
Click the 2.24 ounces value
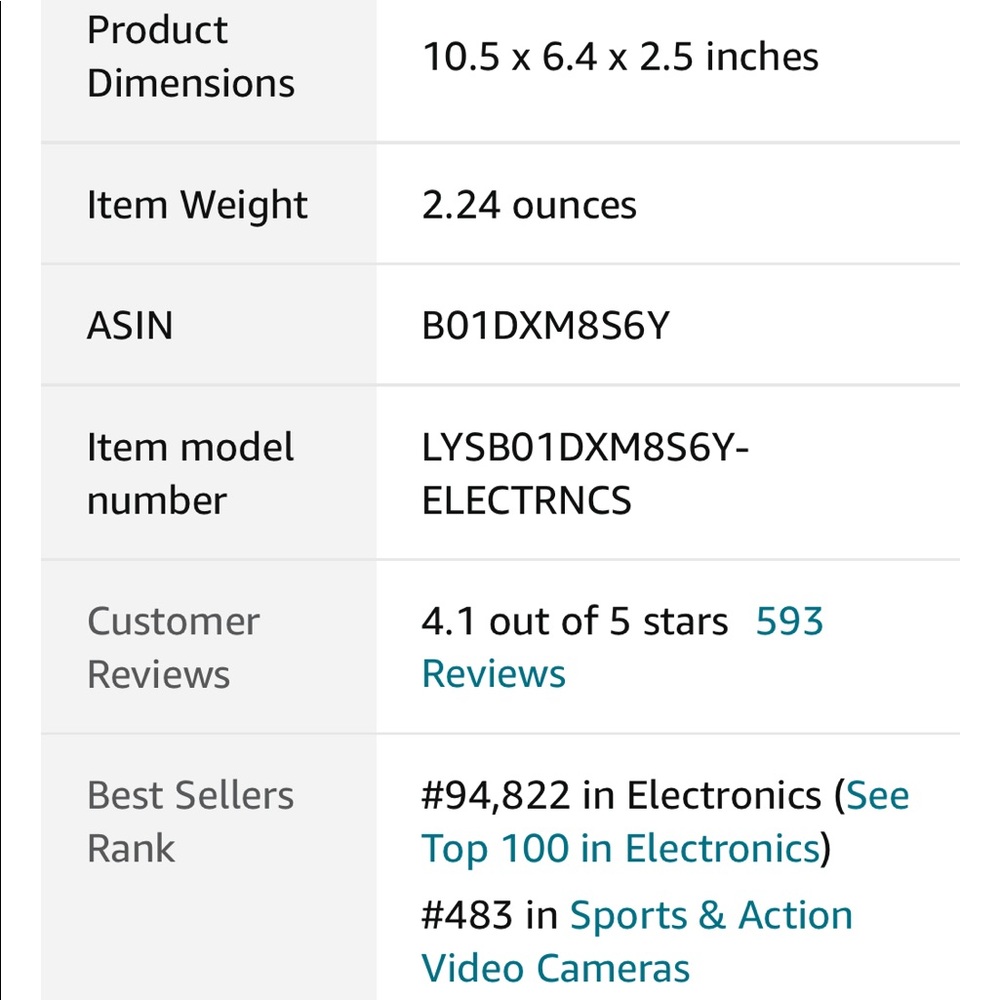(529, 205)
